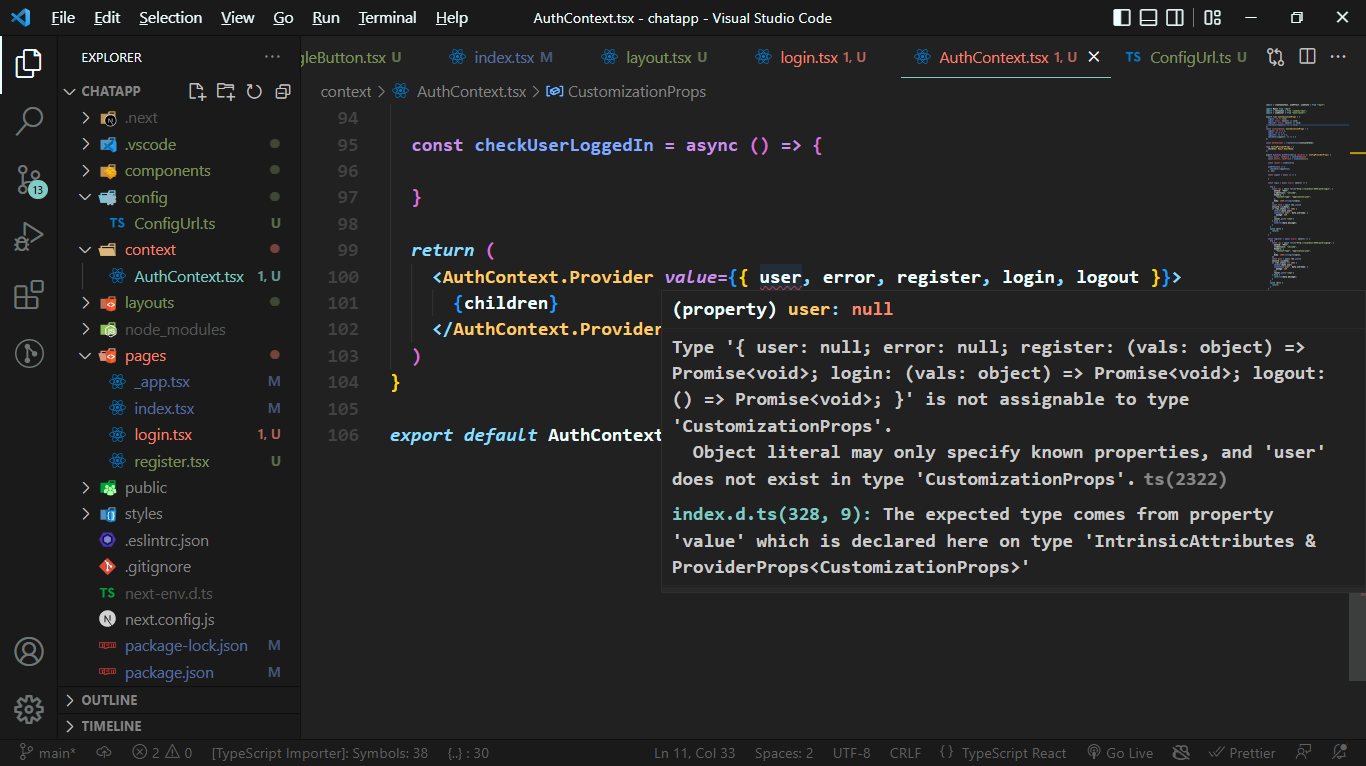The height and width of the screenshot is (766, 1366).
Task: Click line number 100 in the gutter
Action: click(343, 277)
